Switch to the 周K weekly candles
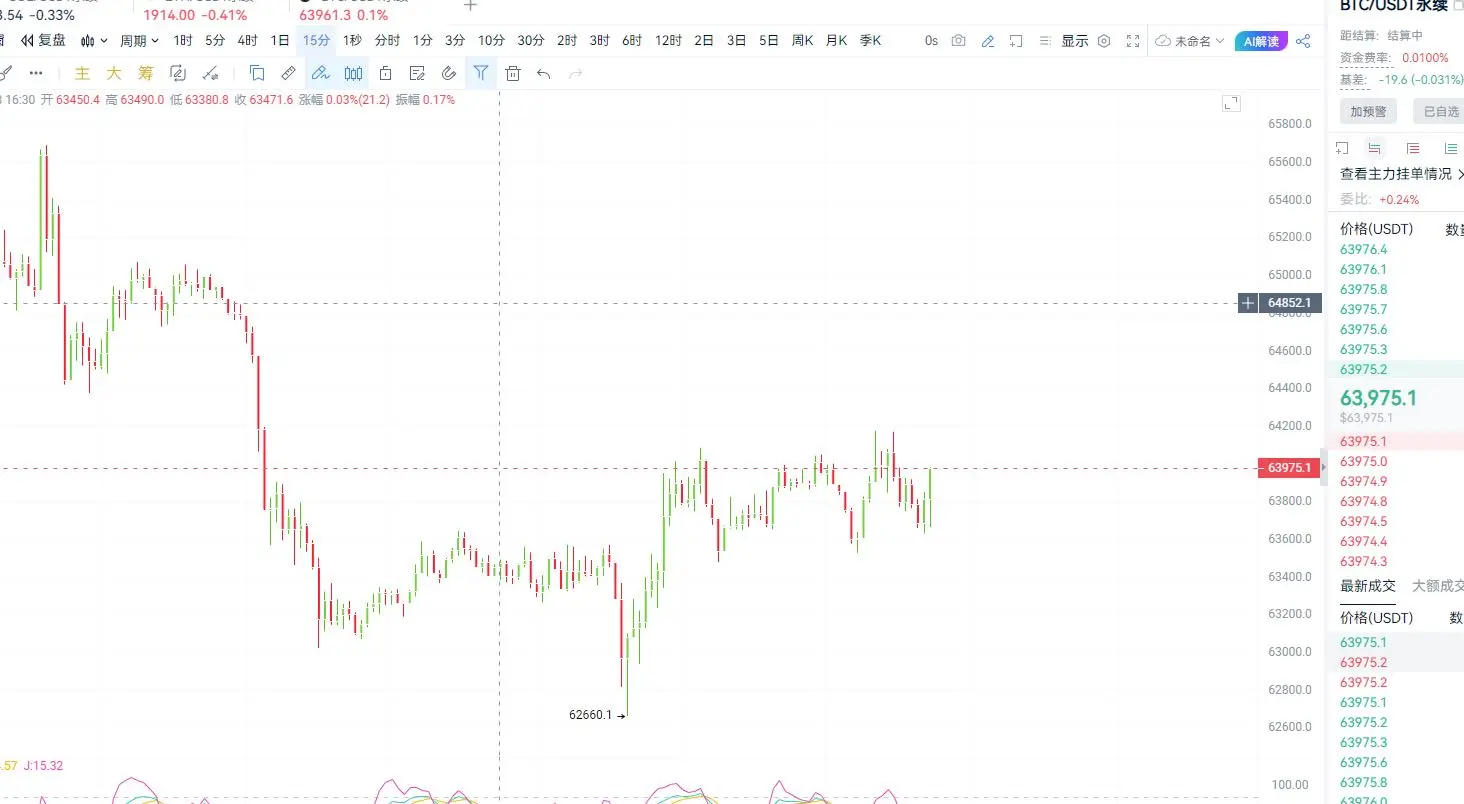This screenshot has width=1464, height=804. [802, 41]
